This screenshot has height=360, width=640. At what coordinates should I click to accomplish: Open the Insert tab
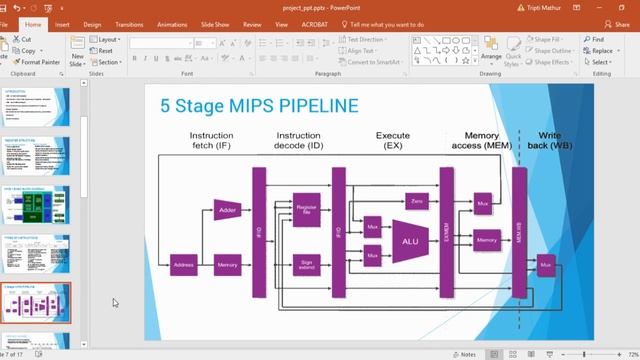(x=62, y=24)
